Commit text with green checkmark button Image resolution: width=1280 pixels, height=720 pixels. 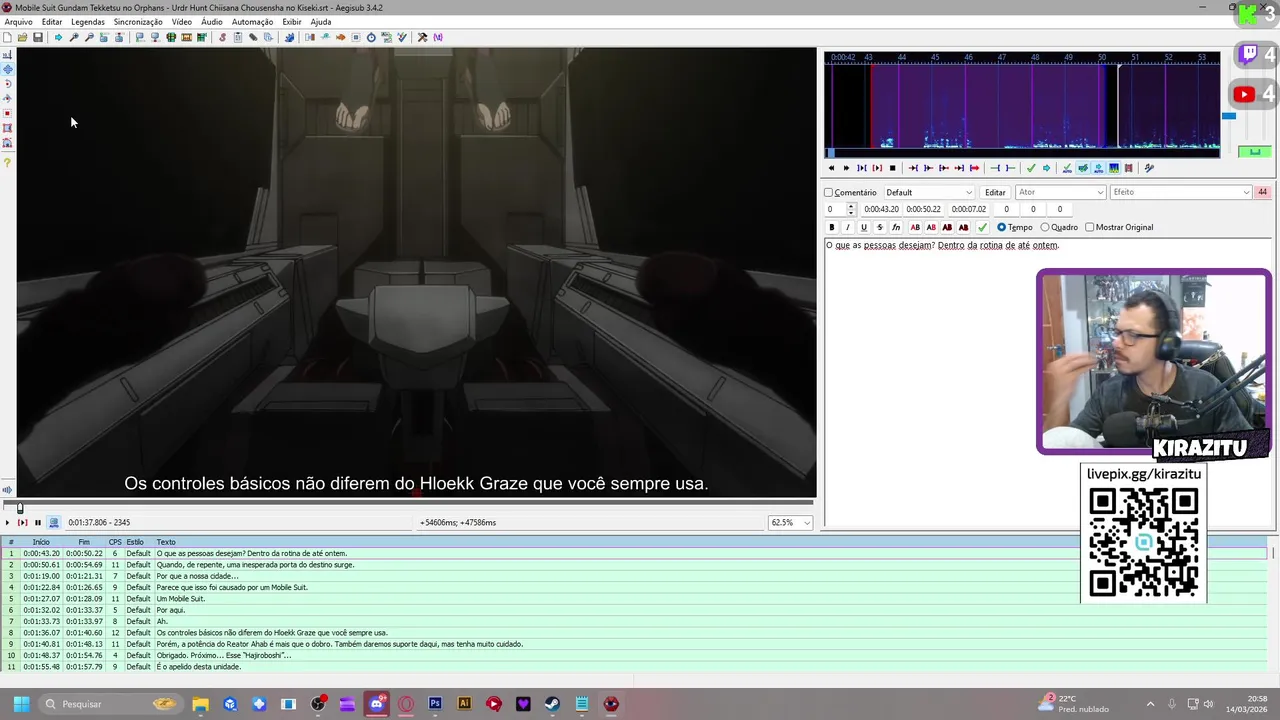(982, 227)
